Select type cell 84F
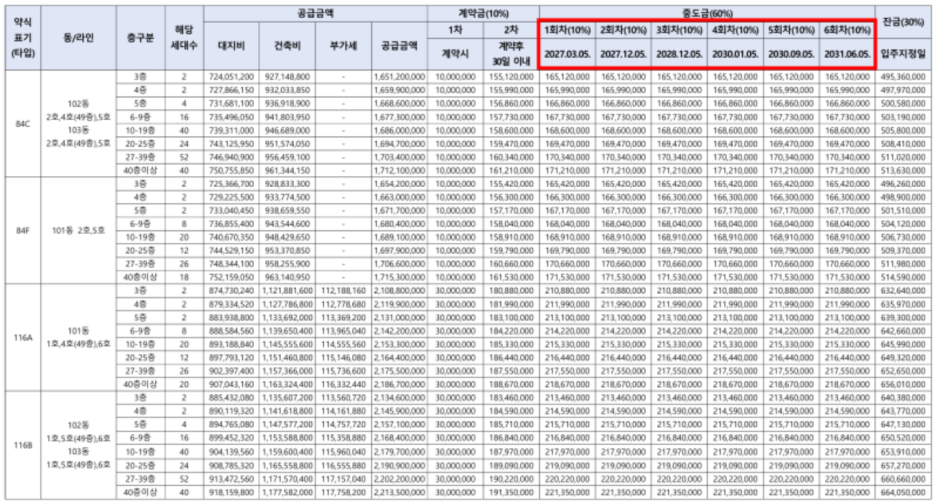 pos(21,230)
